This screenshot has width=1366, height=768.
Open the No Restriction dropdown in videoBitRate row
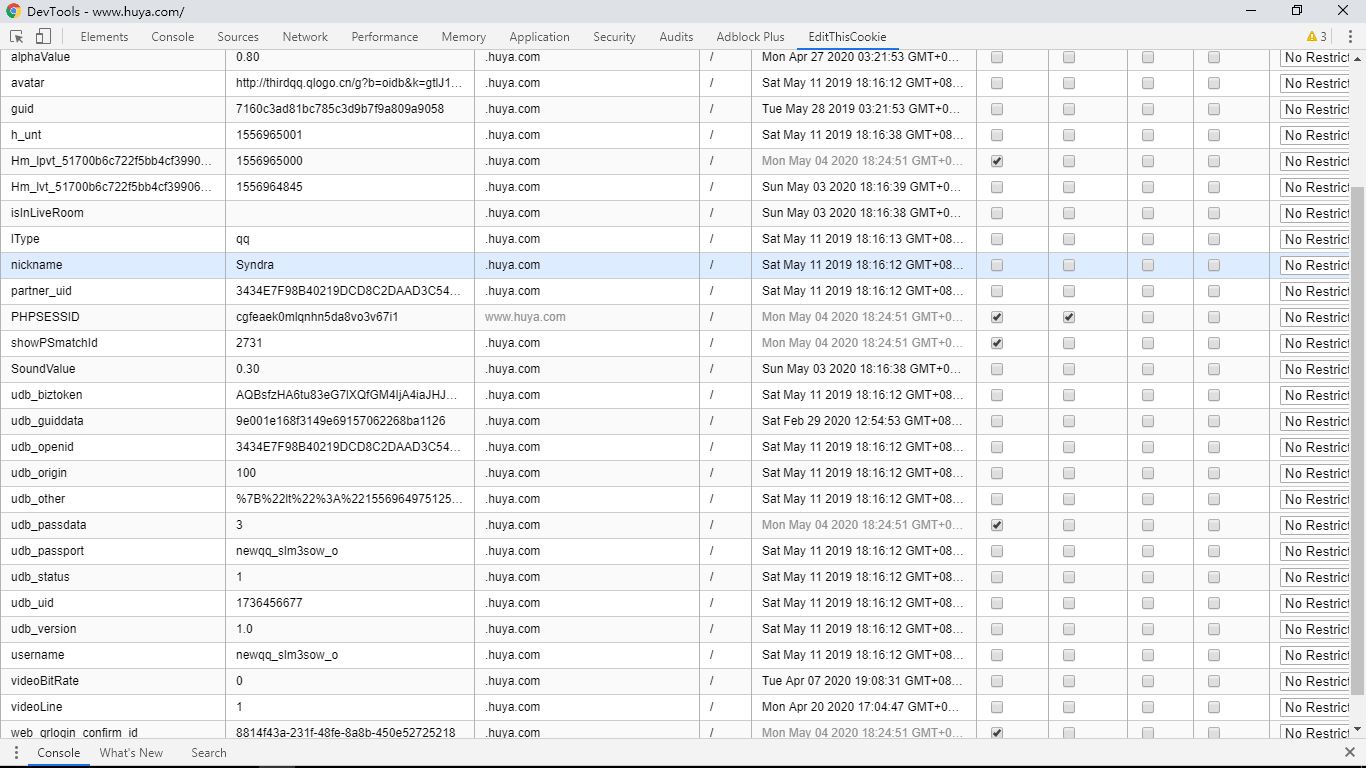click(x=1315, y=681)
